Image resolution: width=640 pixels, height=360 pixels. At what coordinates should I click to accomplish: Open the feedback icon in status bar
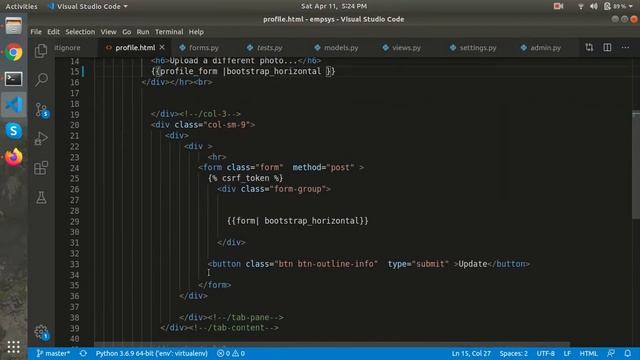point(611,353)
